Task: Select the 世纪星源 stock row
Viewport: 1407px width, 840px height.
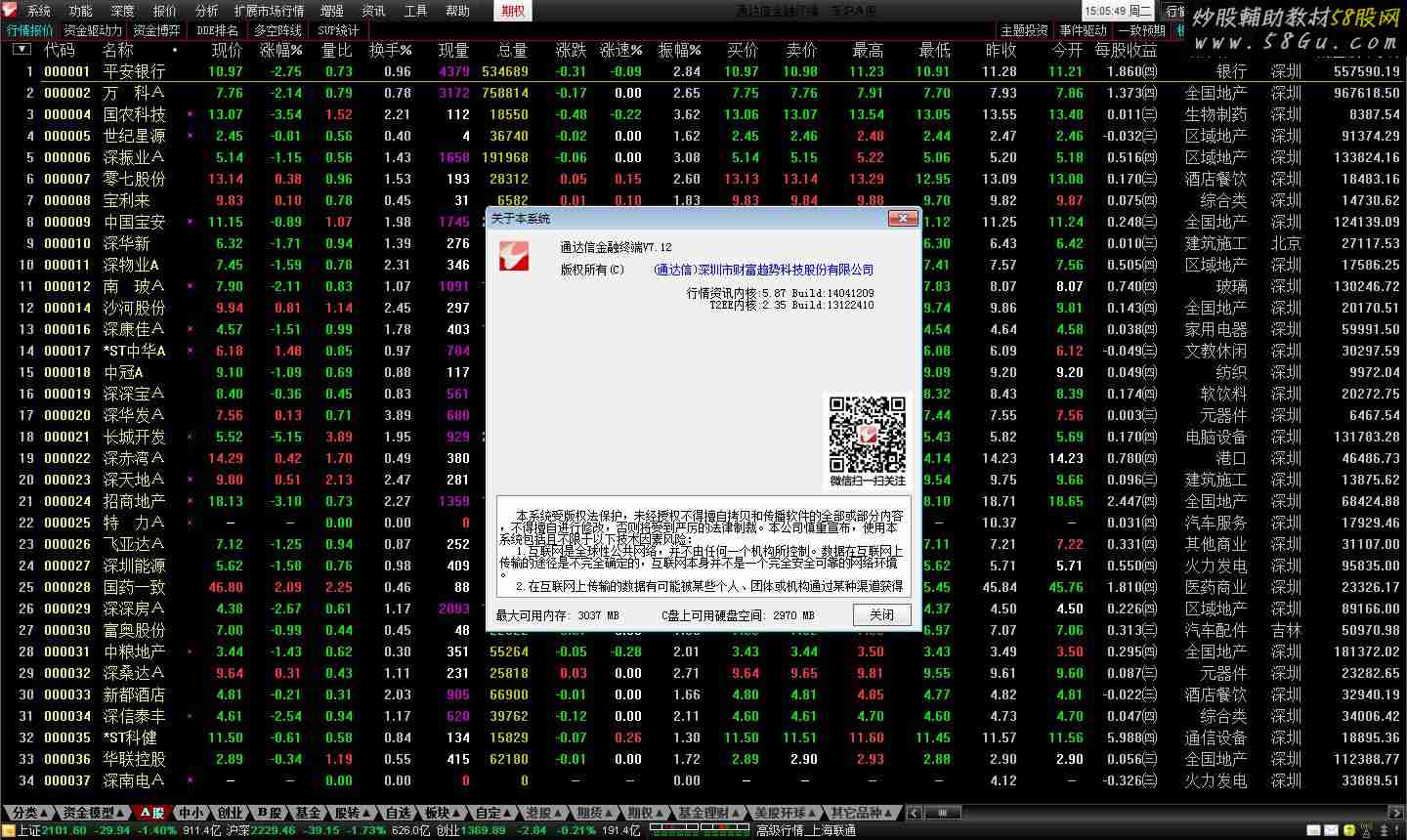Action: pyautogui.click(x=703, y=136)
